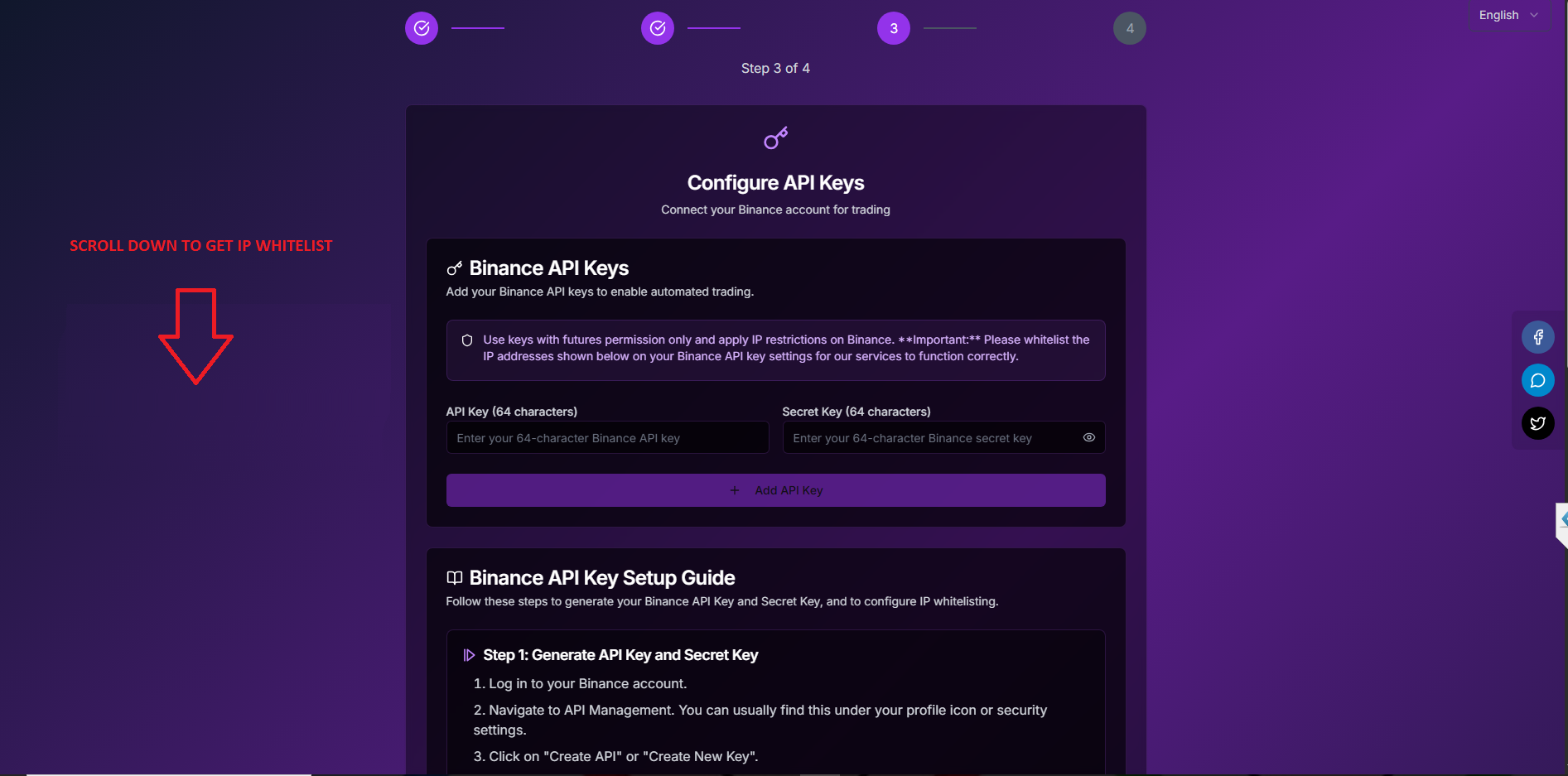The height and width of the screenshot is (776, 1568).
Task: Click the Configure API Keys heading
Action: pos(776,182)
